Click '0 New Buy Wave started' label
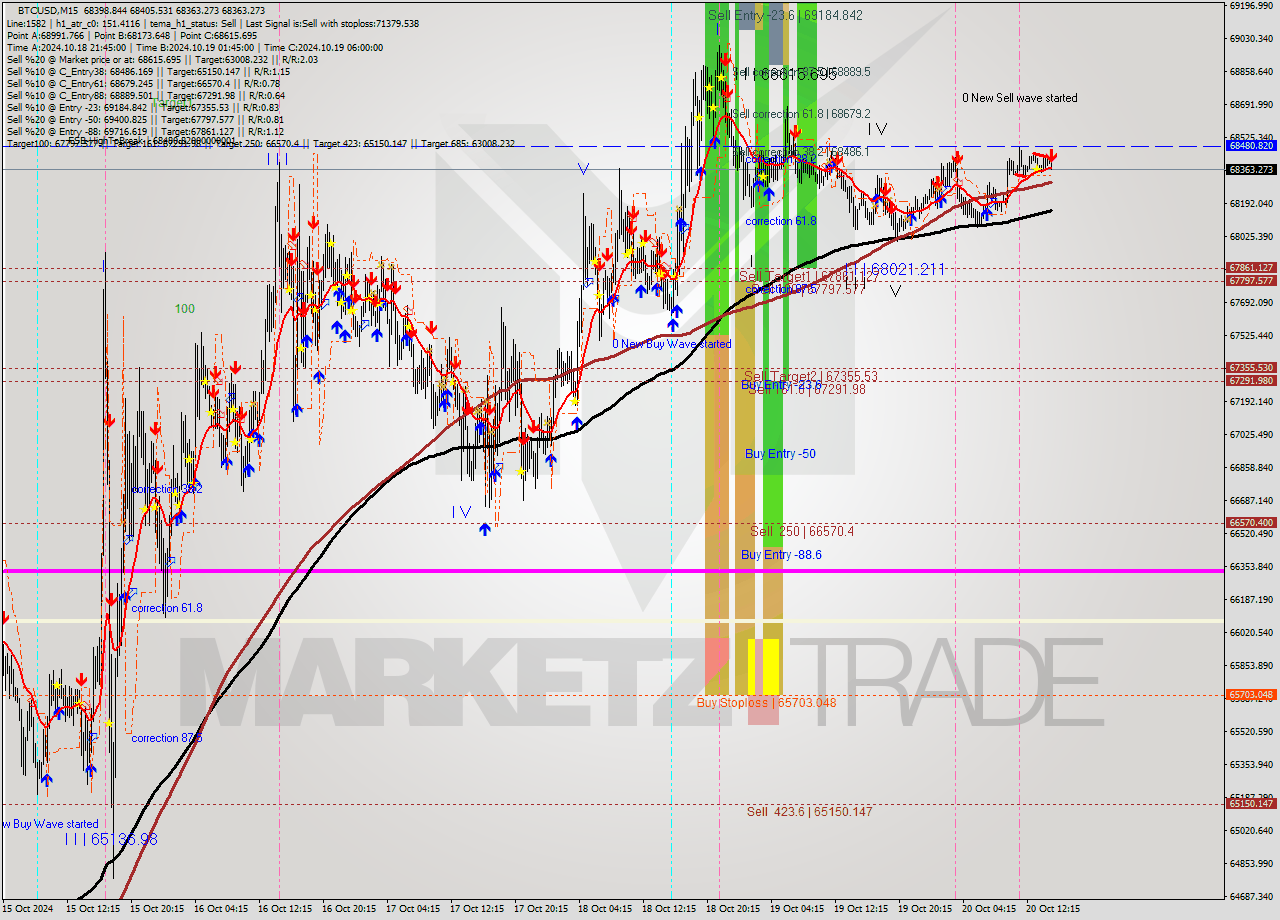This screenshot has height=920, width=1280. pos(672,344)
